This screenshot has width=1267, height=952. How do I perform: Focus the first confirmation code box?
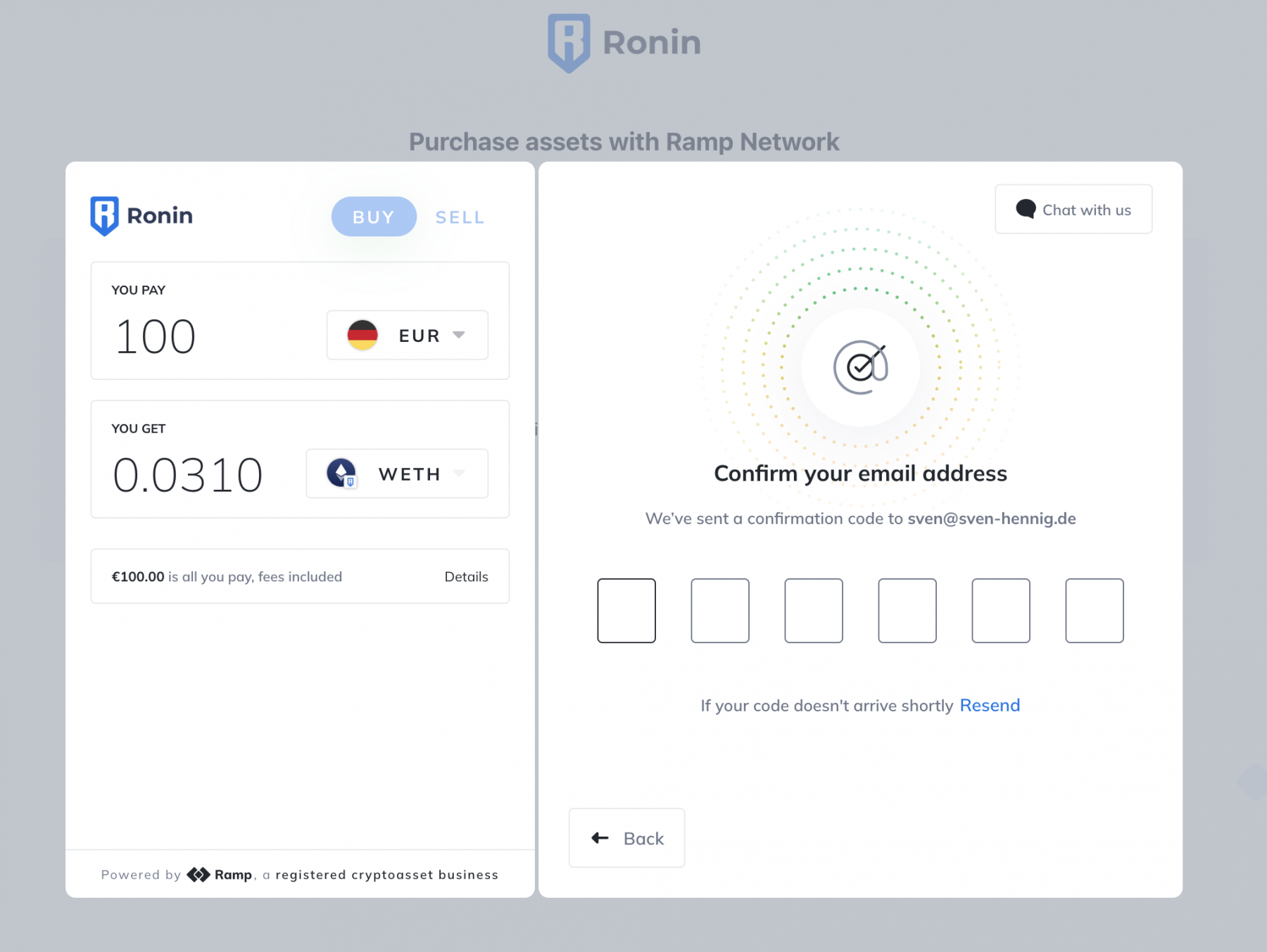pos(626,611)
